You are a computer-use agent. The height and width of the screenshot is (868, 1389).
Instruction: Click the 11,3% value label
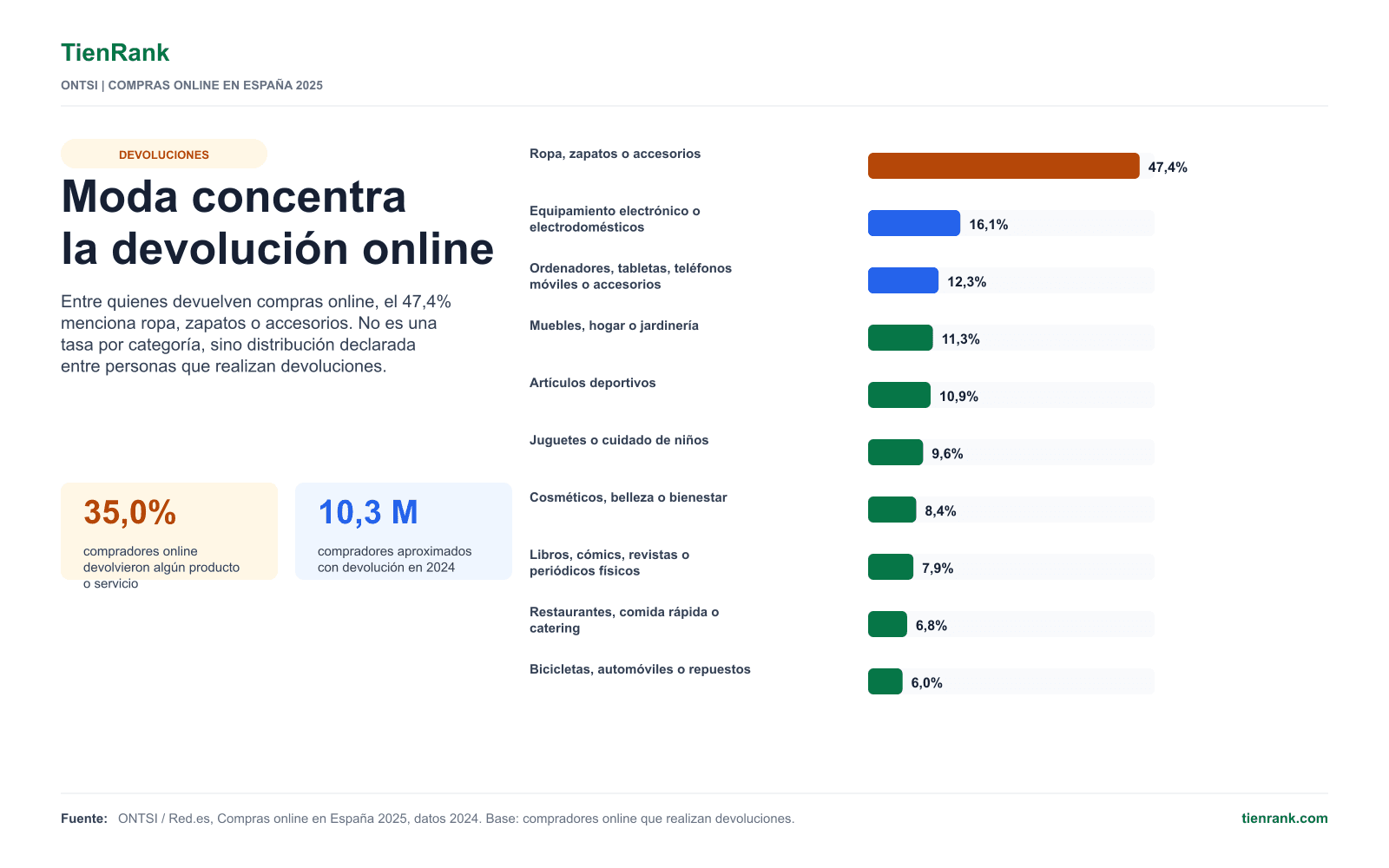point(960,339)
